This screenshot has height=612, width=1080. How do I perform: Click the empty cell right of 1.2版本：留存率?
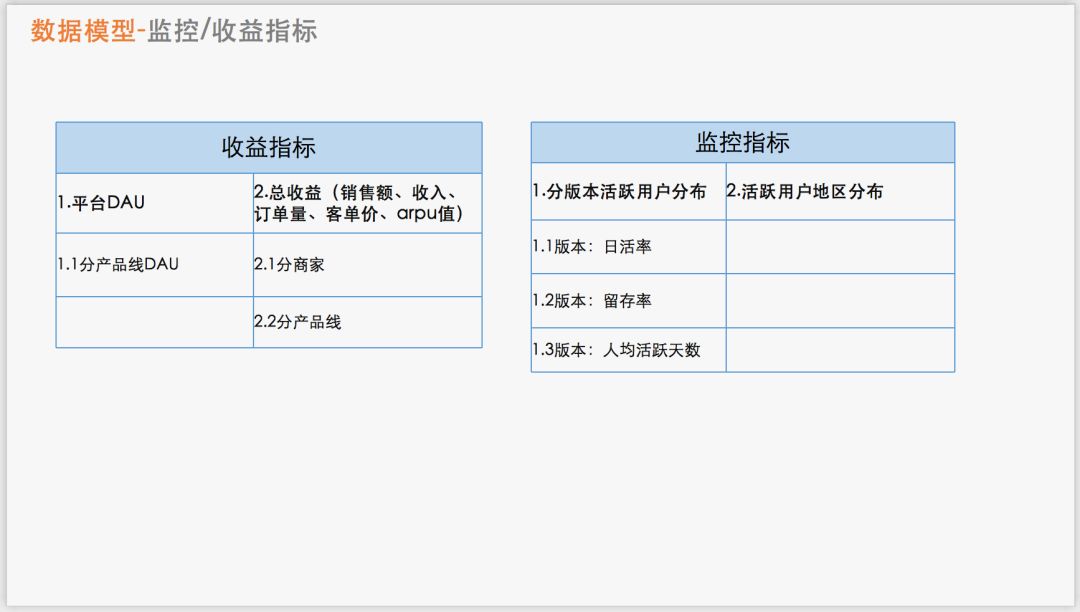pyautogui.click(x=840, y=299)
